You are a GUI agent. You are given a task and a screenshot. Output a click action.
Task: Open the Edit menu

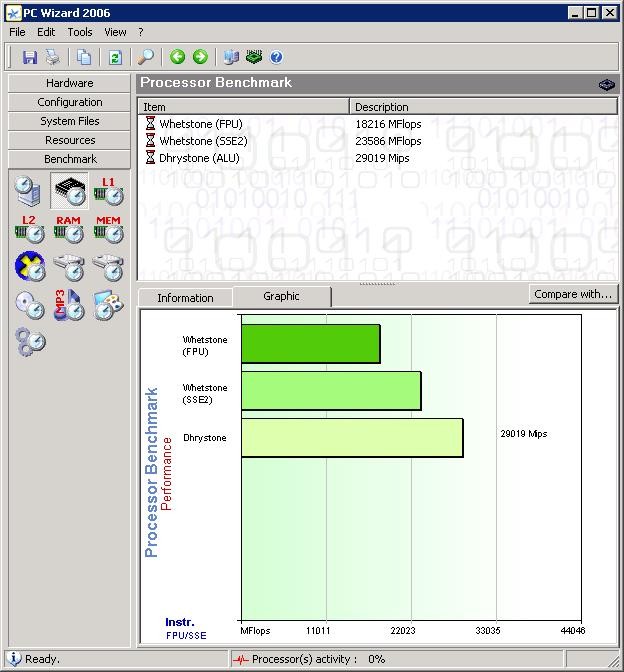(46, 32)
